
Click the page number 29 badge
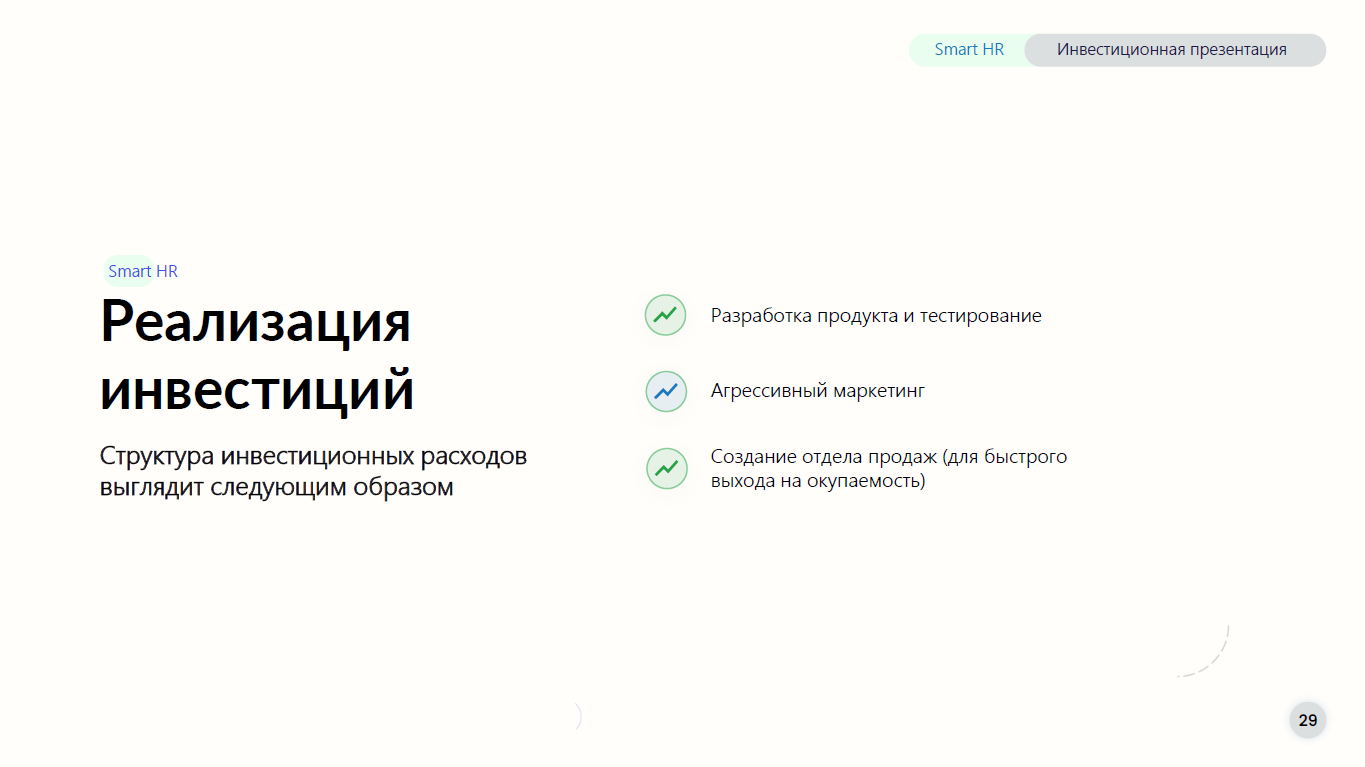coord(1308,720)
